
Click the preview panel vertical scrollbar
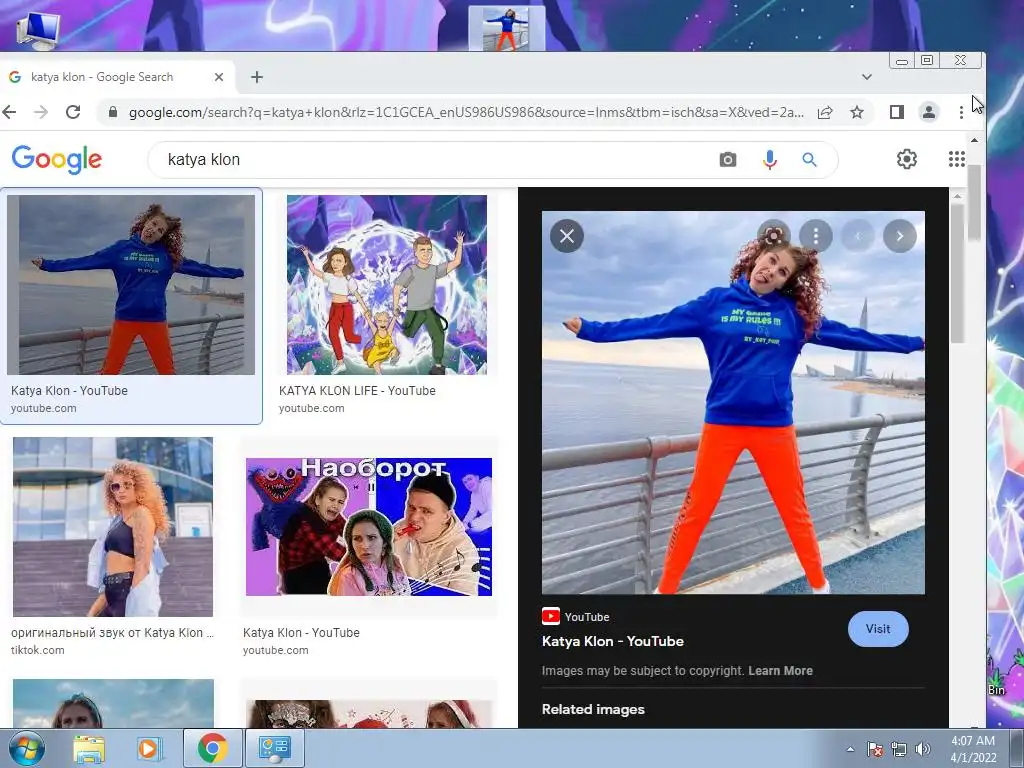pos(957,273)
